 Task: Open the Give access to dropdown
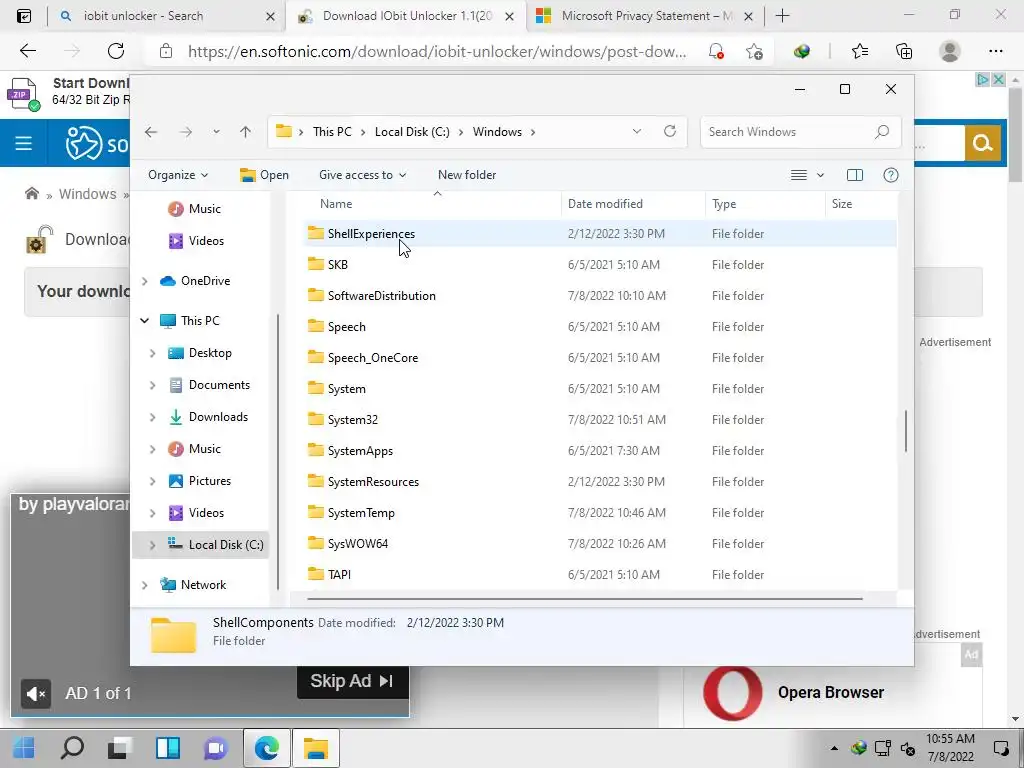(x=362, y=175)
